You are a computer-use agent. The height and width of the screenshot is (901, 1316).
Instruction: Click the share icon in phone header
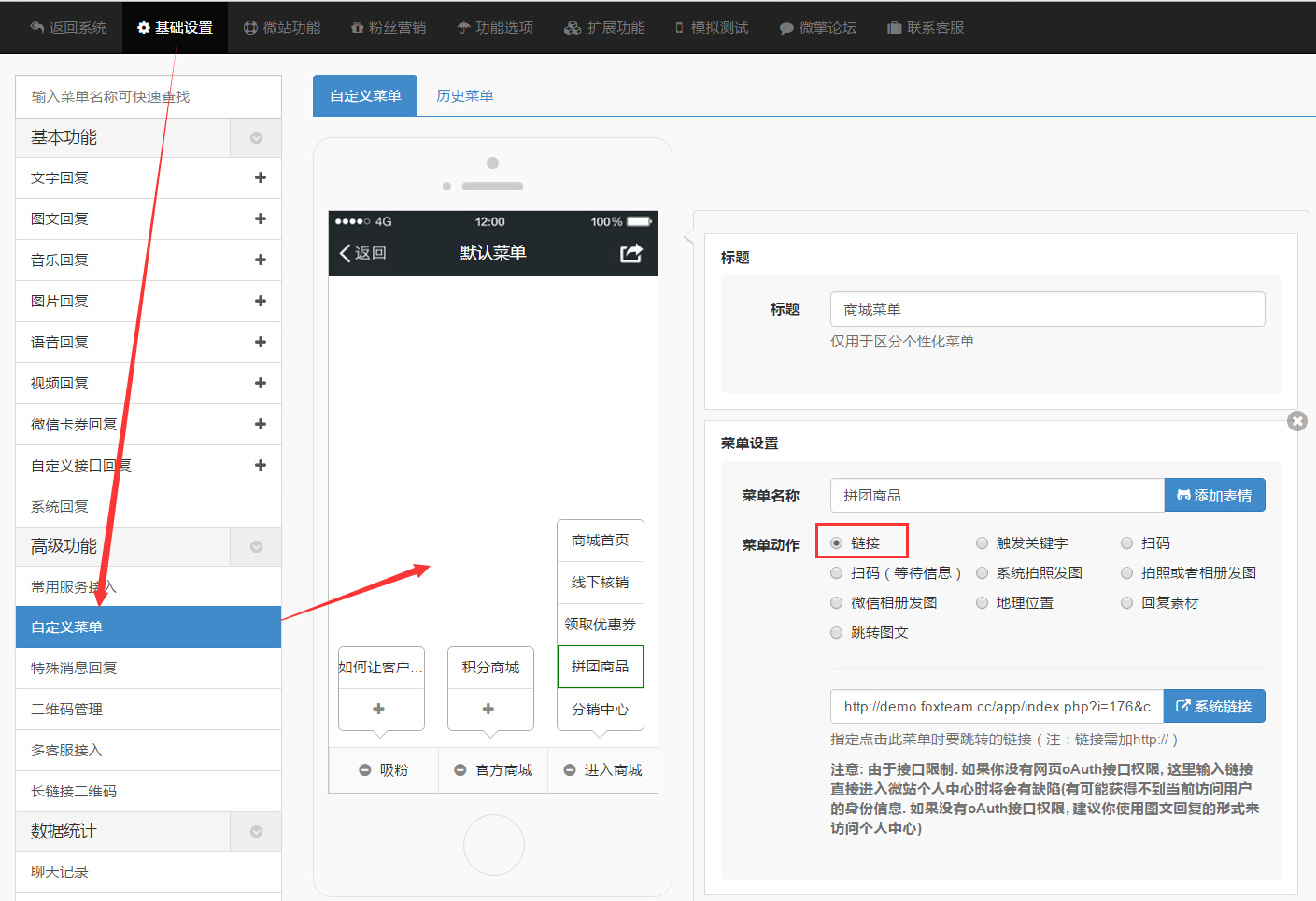[x=631, y=253]
